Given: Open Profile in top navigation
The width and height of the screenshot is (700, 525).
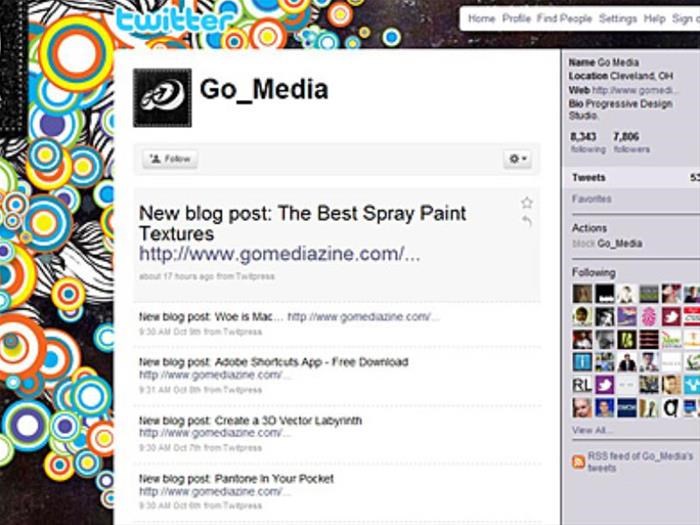Looking at the screenshot, I should [516, 19].
